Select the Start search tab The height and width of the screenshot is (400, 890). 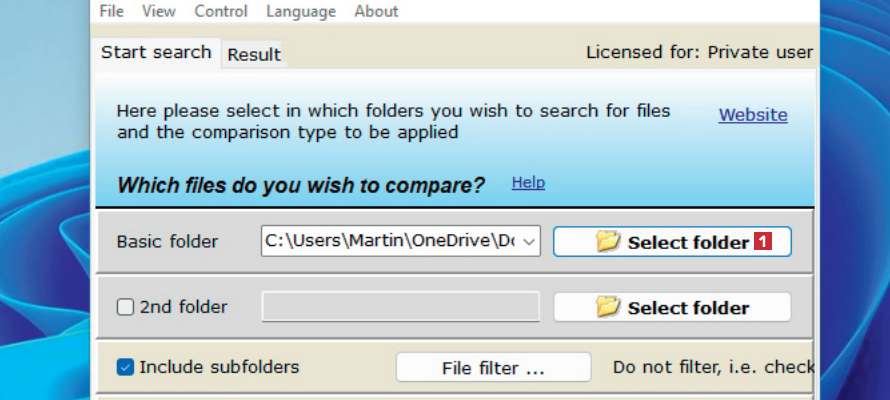tap(156, 52)
